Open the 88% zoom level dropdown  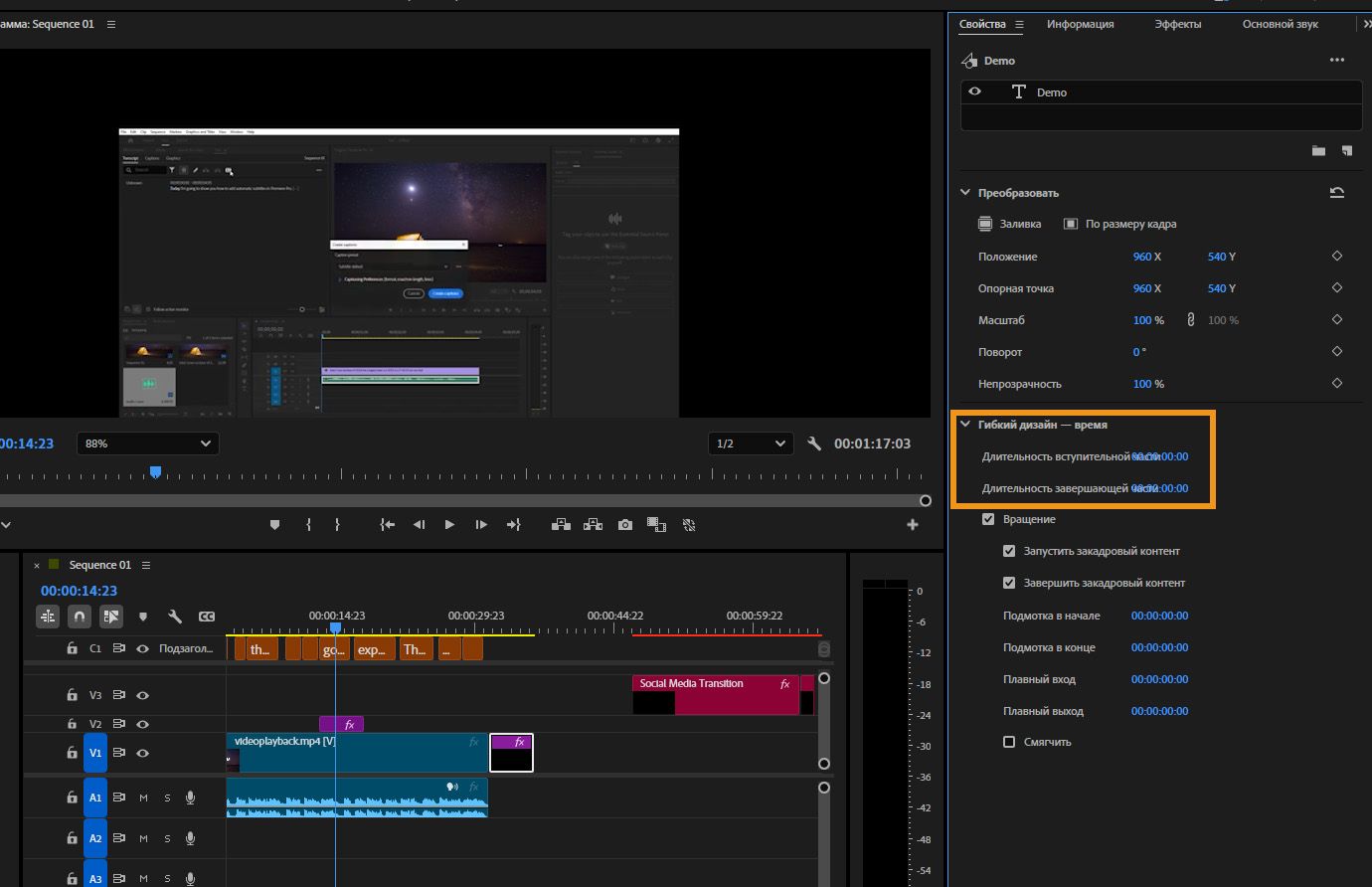147,443
